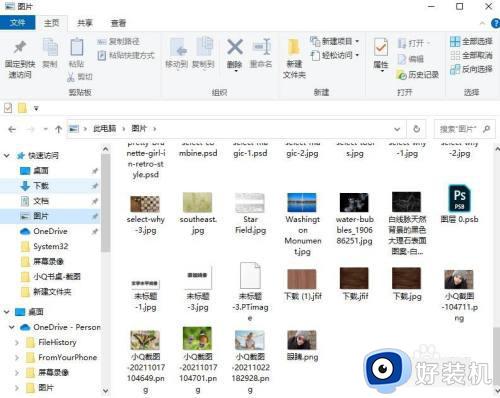Select the water-bubbles_190686251.jpg thumbnail

tap(354, 203)
